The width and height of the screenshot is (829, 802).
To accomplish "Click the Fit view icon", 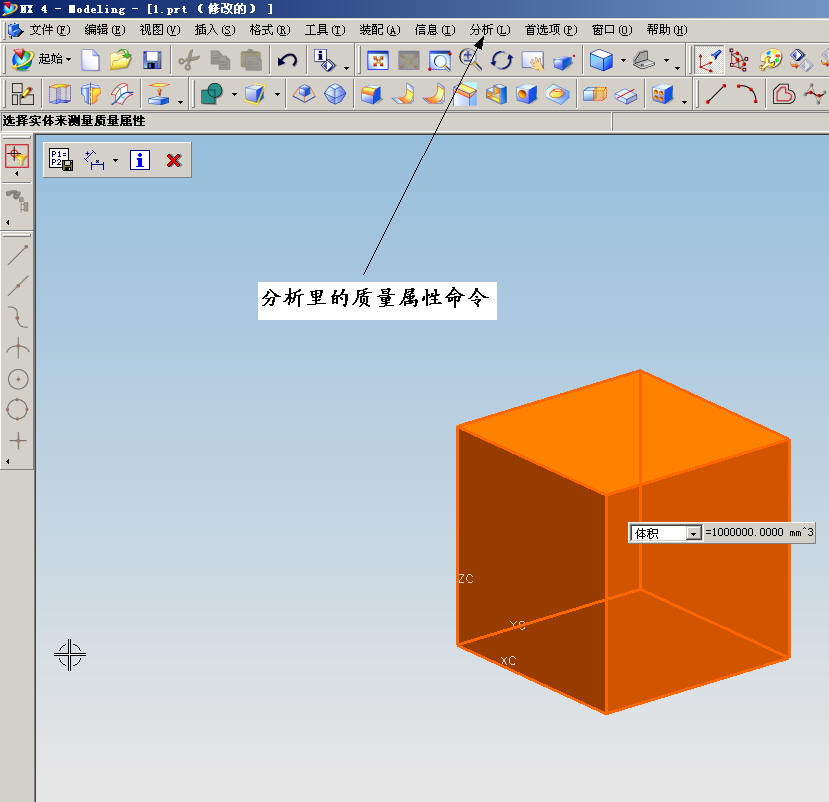I will [378, 61].
